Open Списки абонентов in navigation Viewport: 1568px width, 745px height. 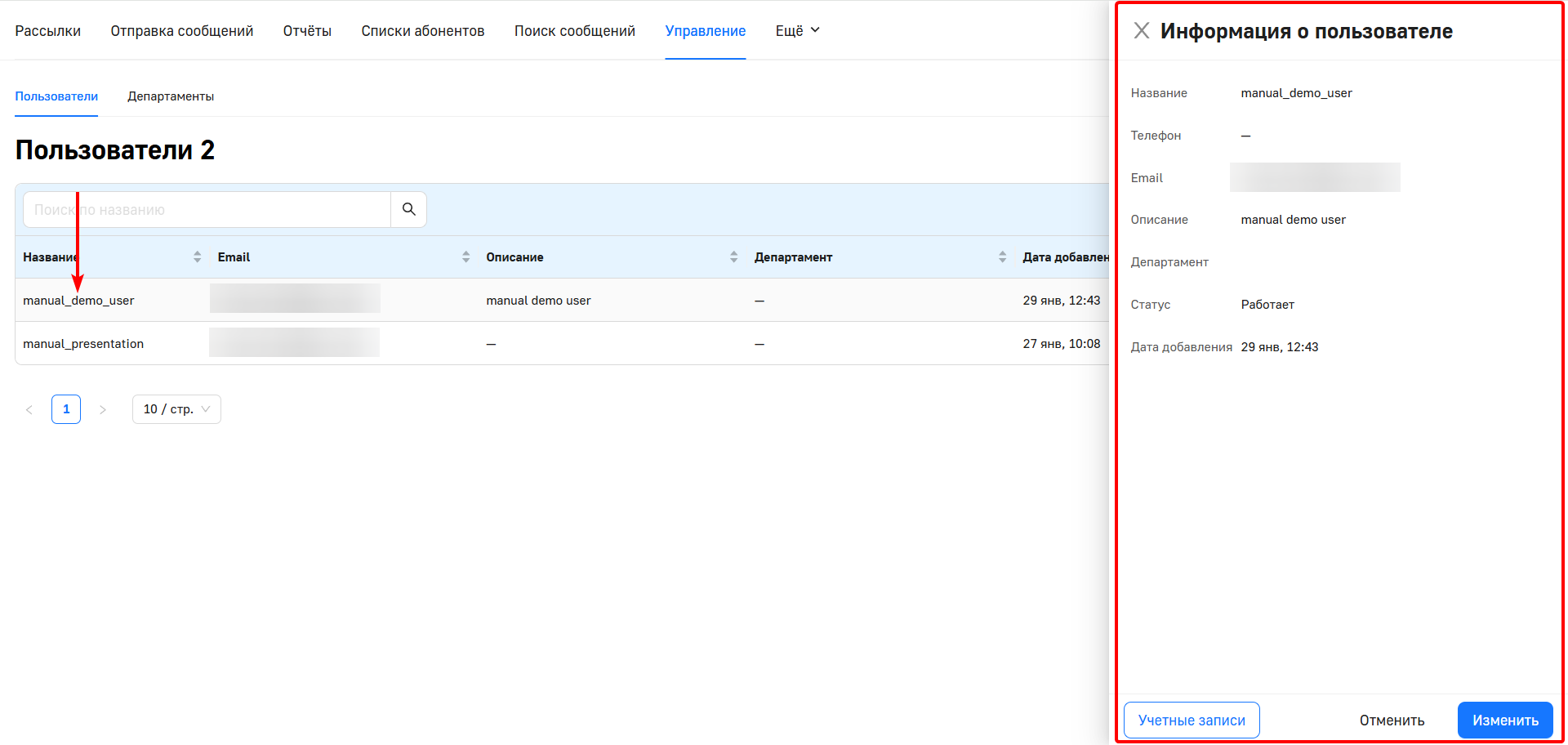click(422, 31)
